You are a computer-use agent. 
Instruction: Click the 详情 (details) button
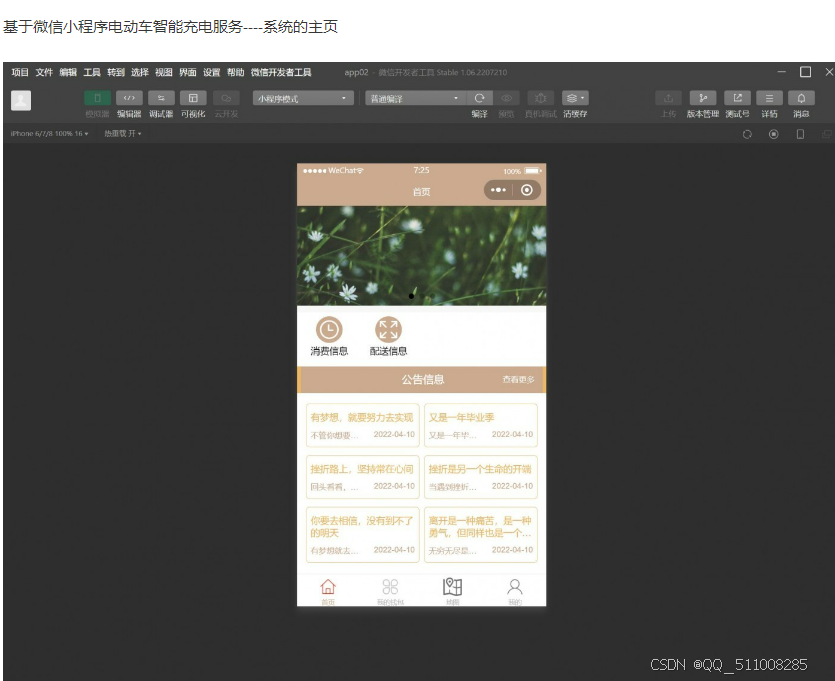pyautogui.click(x=769, y=98)
